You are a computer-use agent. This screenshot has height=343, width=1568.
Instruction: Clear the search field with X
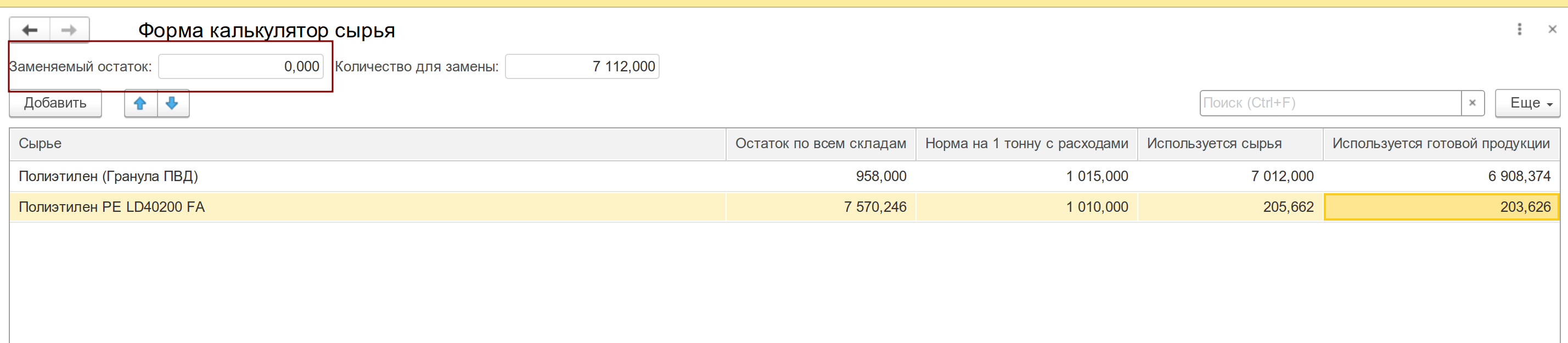(1472, 103)
